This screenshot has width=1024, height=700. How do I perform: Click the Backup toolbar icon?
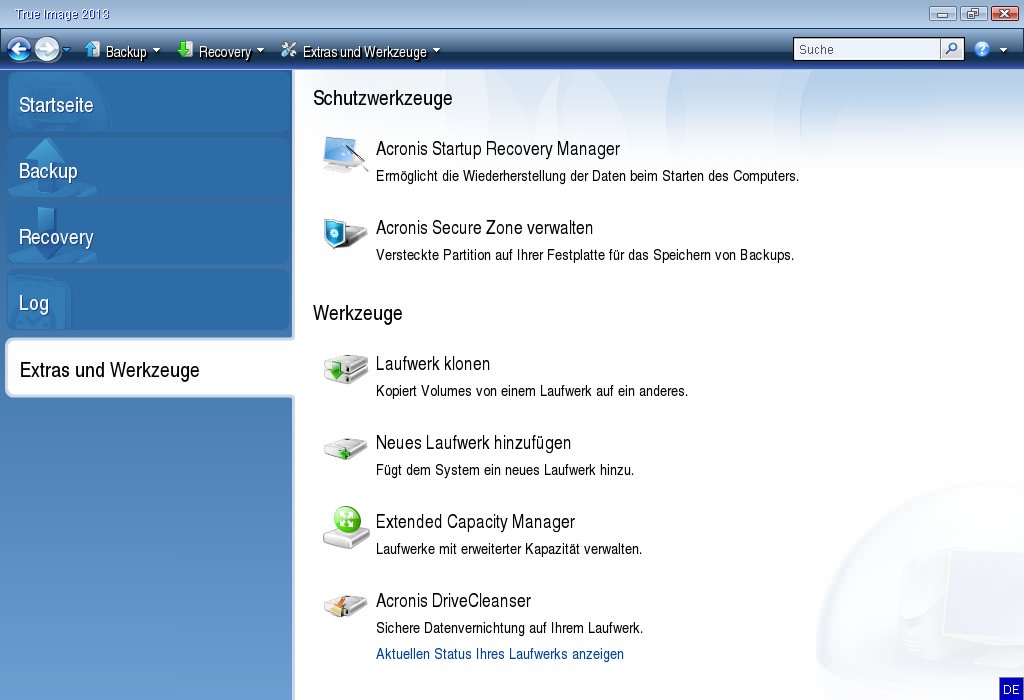click(92, 49)
